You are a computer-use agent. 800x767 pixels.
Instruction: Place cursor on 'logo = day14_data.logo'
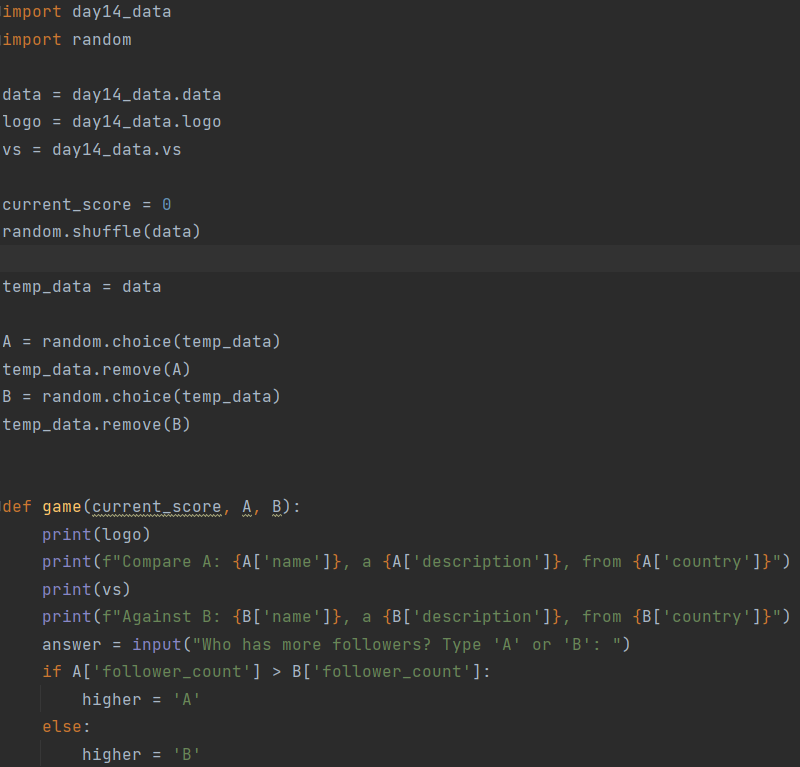tap(112, 122)
